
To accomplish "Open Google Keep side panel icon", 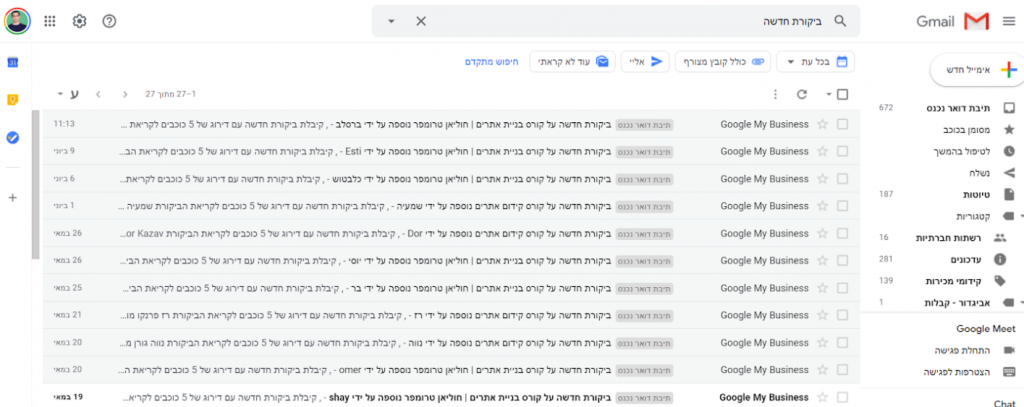I will pyautogui.click(x=12, y=100).
